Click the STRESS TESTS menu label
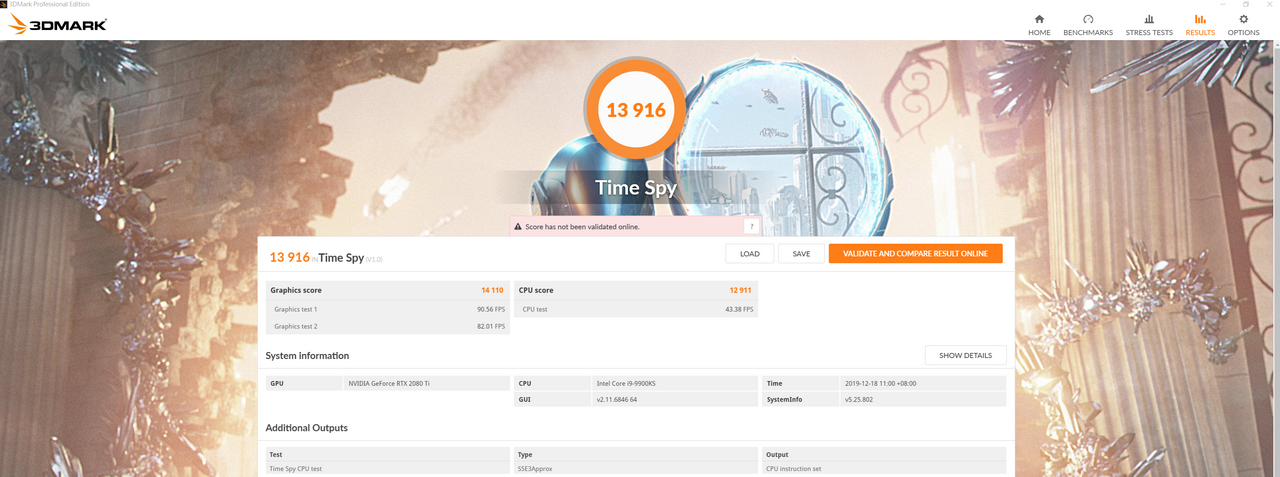Screen dimensions: 1280x477 (1149, 32)
